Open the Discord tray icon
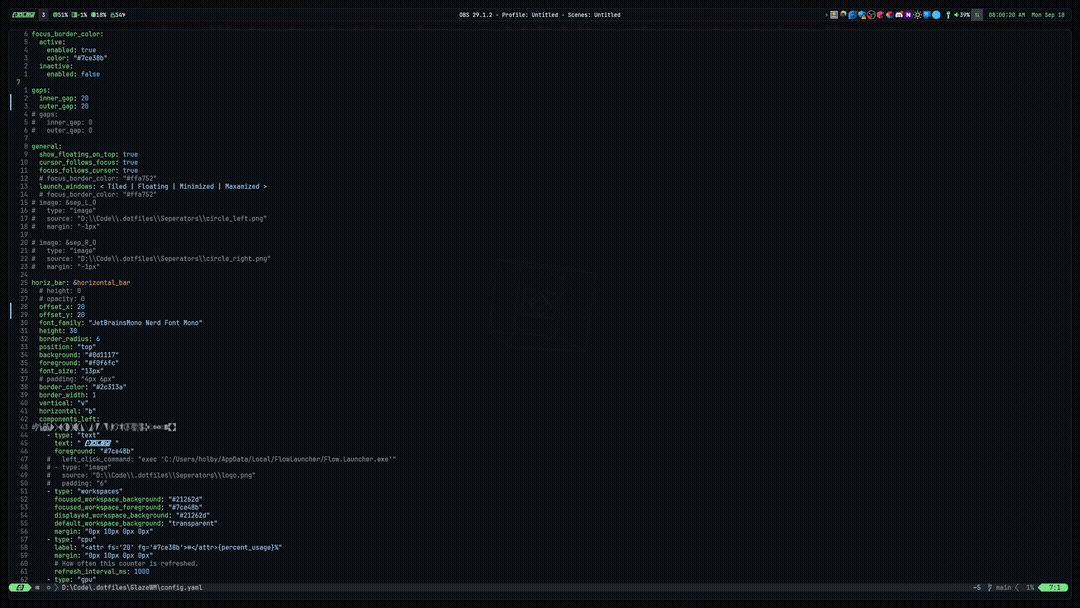 coord(899,15)
